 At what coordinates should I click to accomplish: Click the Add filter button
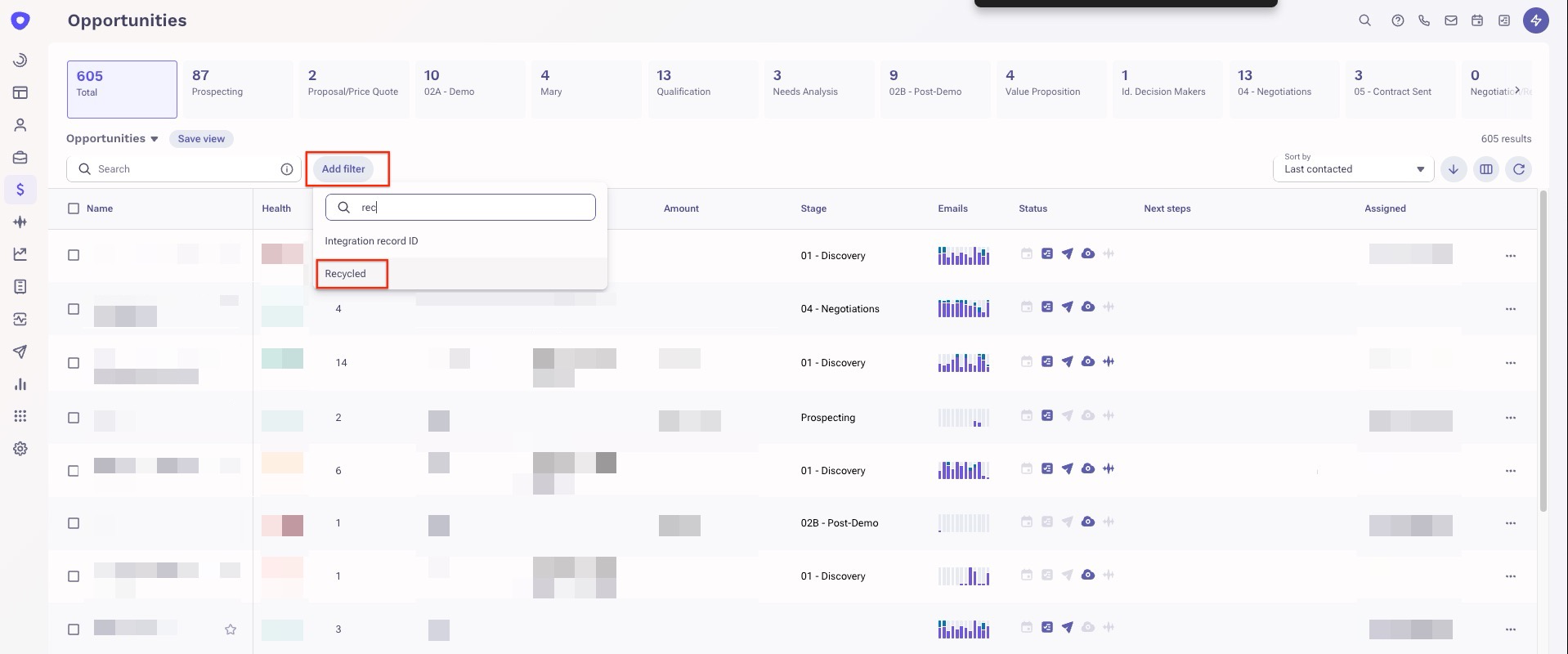(x=343, y=169)
